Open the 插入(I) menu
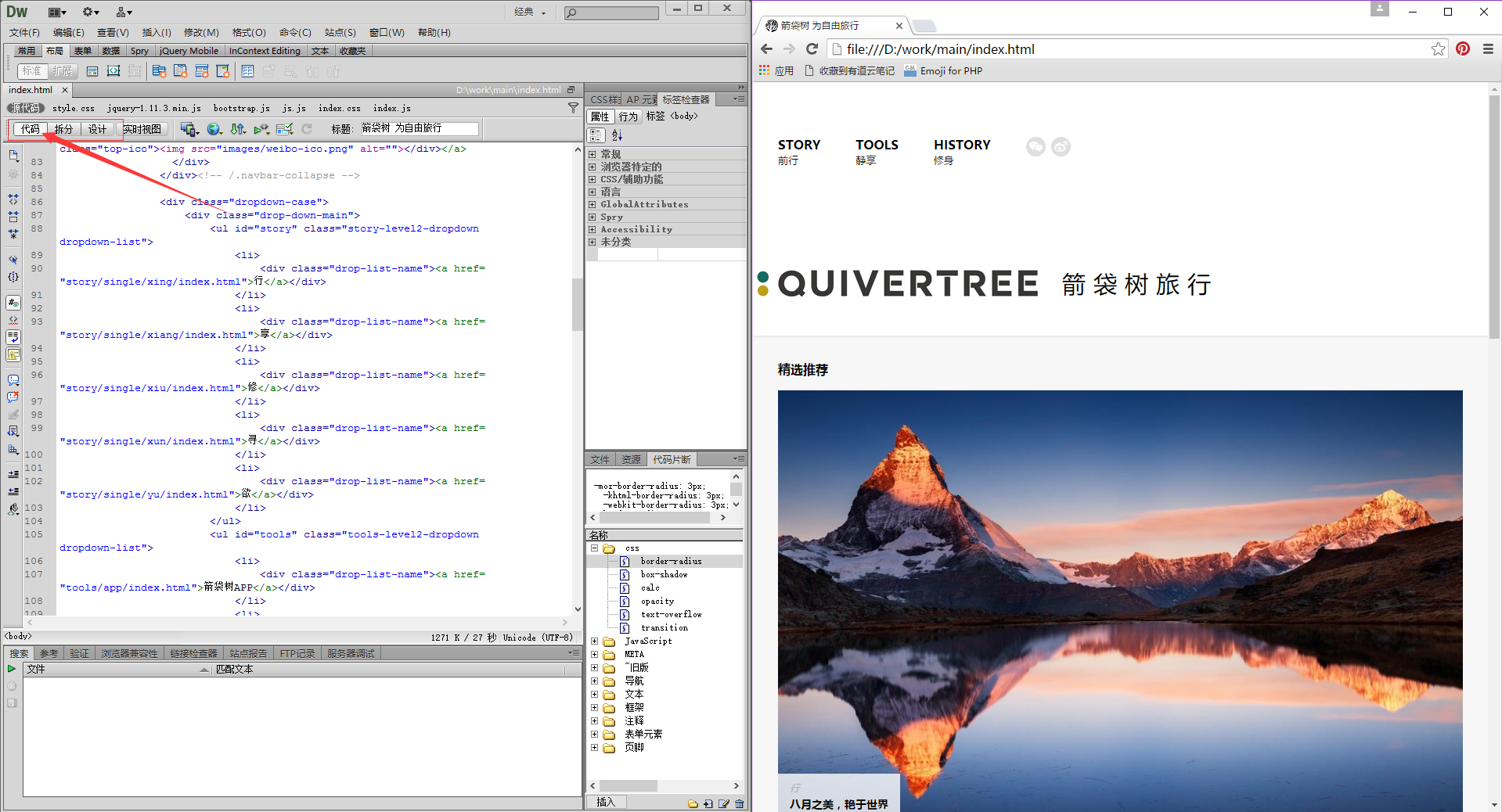 pyautogui.click(x=156, y=32)
